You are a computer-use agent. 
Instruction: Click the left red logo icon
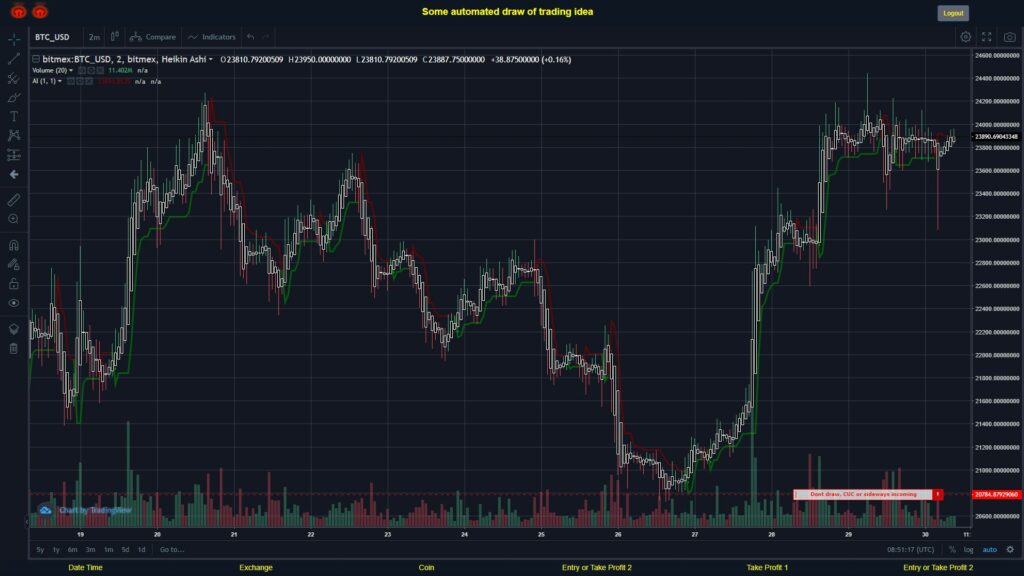[18, 11]
